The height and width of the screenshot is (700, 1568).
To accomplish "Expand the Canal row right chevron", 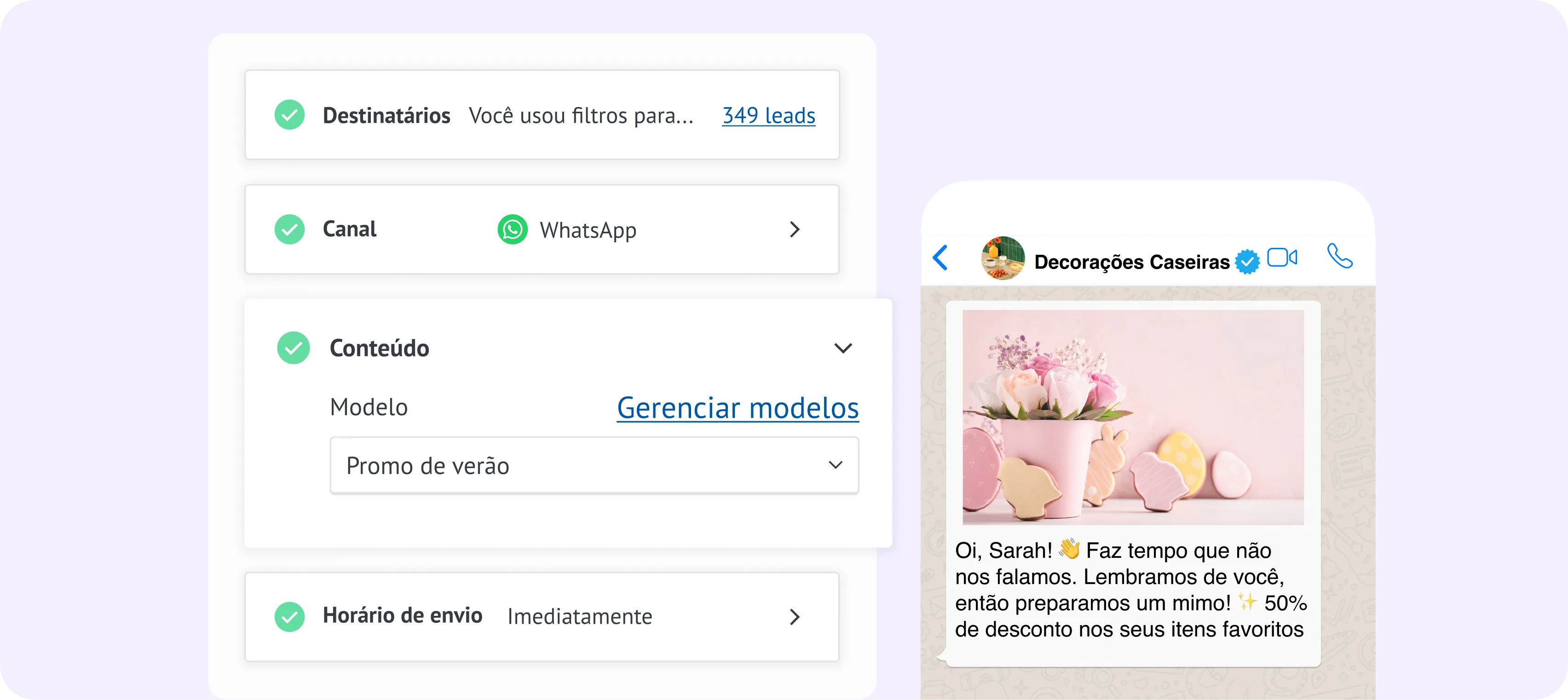I will [x=794, y=230].
